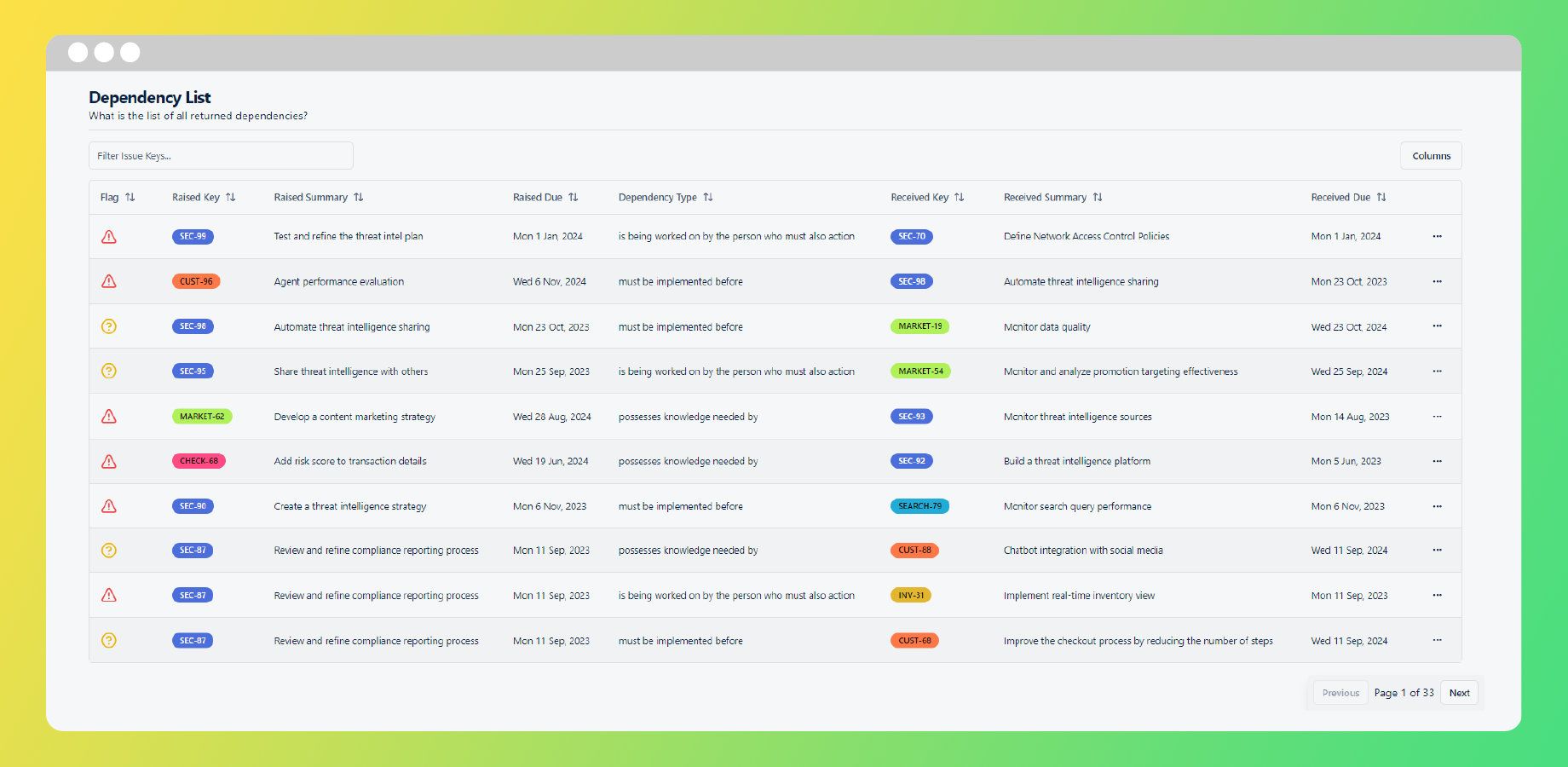Screen dimensions: 1568x767
Task: Sort by Received Key column arrows
Action: coord(960,197)
